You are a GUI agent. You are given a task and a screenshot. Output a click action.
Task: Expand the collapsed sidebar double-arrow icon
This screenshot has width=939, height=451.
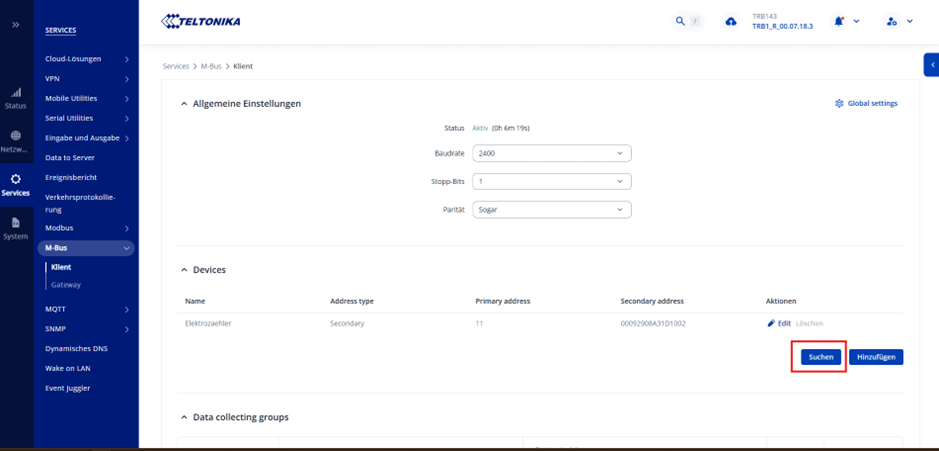(16, 25)
